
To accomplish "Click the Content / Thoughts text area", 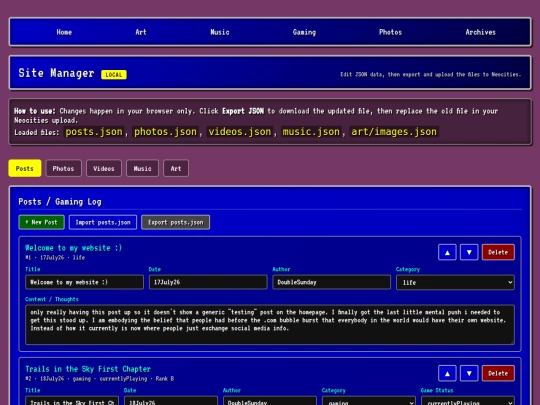I will (x=270, y=325).
